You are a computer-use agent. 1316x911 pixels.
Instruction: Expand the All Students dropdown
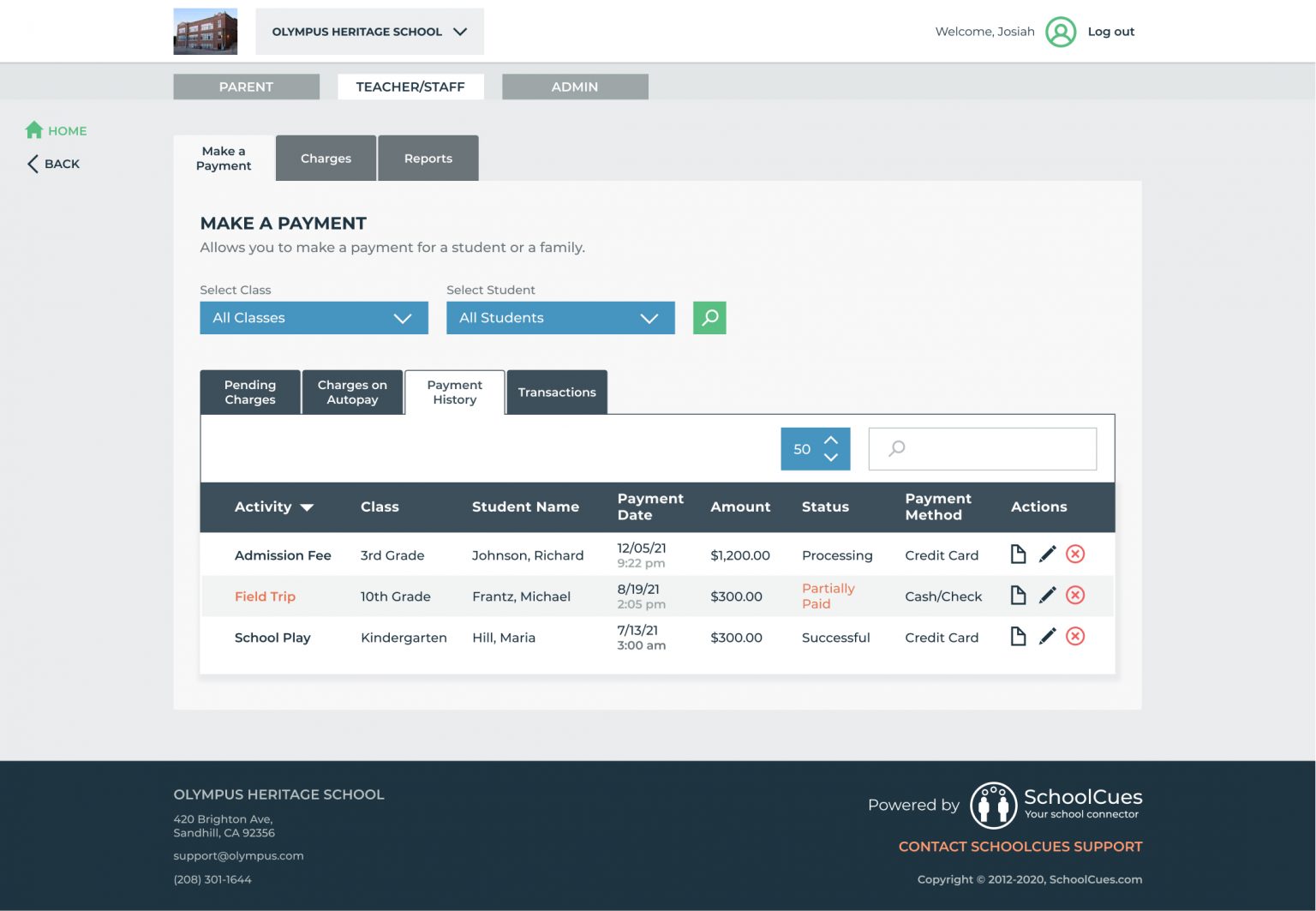pos(560,318)
